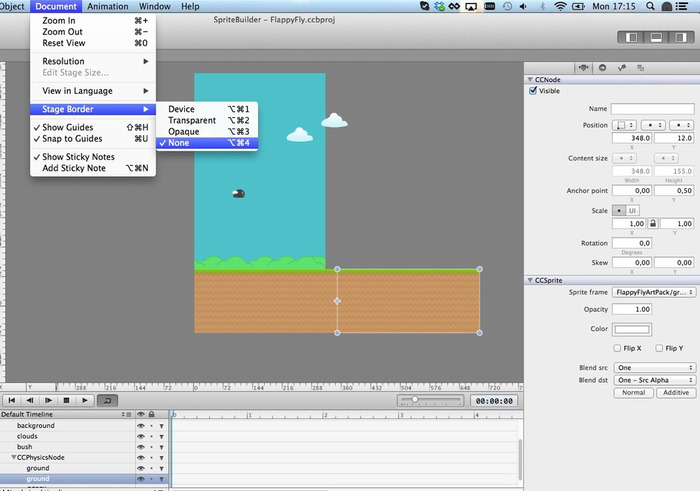Hide the clouds layer eye
700x491 pixels.
[141, 436]
